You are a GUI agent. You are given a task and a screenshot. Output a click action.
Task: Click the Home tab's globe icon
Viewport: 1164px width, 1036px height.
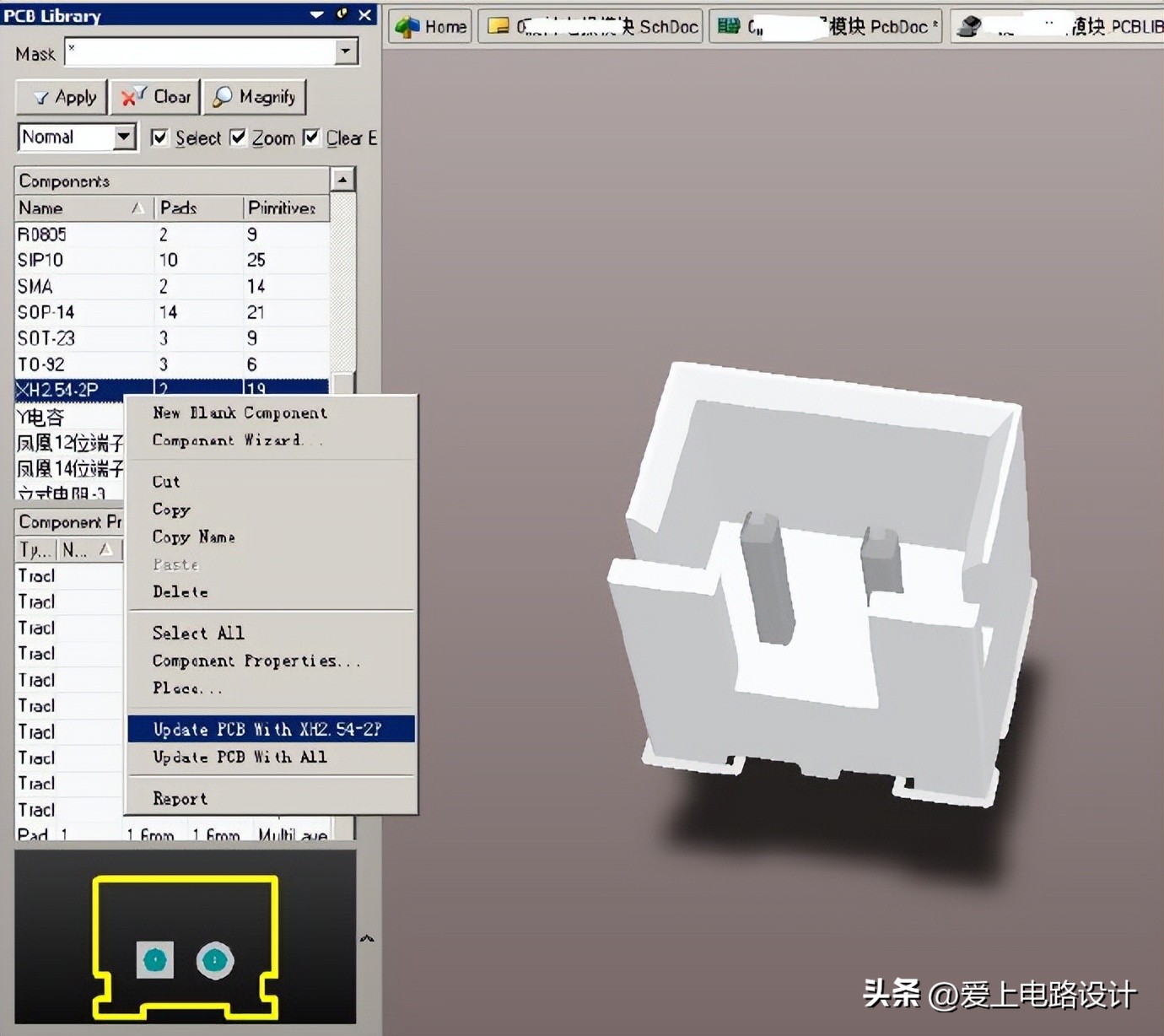(408, 26)
